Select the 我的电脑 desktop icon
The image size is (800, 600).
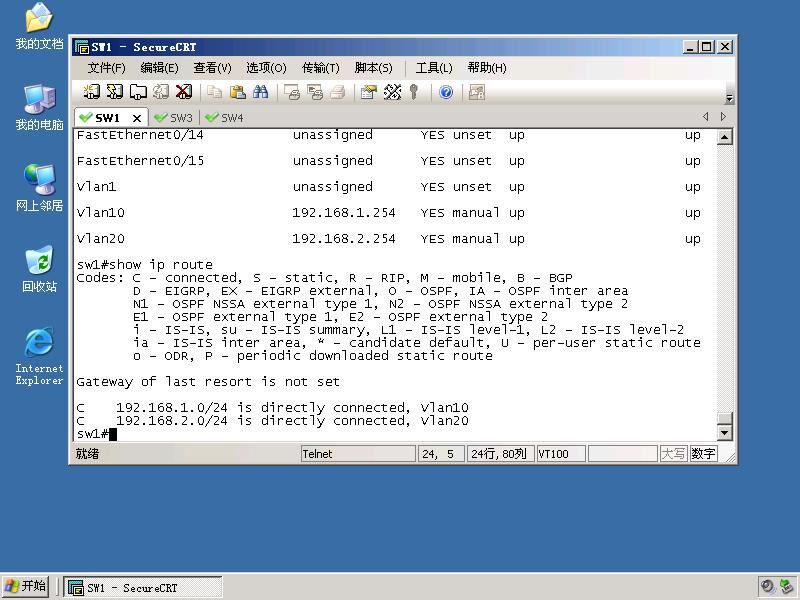coord(39,107)
